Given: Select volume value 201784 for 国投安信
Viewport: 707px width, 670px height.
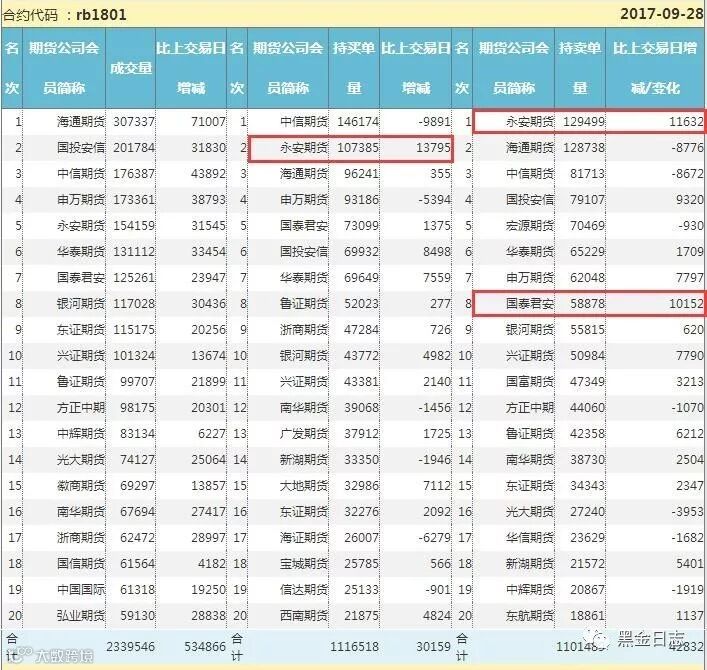Looking at the screenshot, I should pos(134,147).
